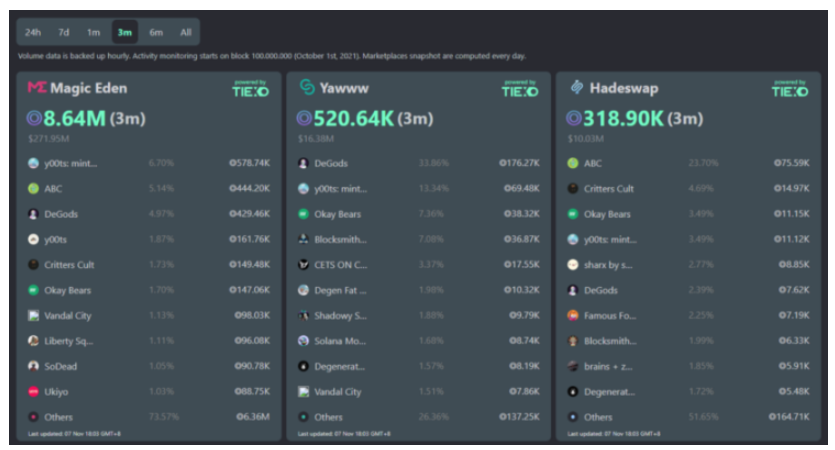Viewport: 835px width, 450px height.
Task: Click the Tiexo logo in Hadeswap card
Action: [x=790, y=89]
